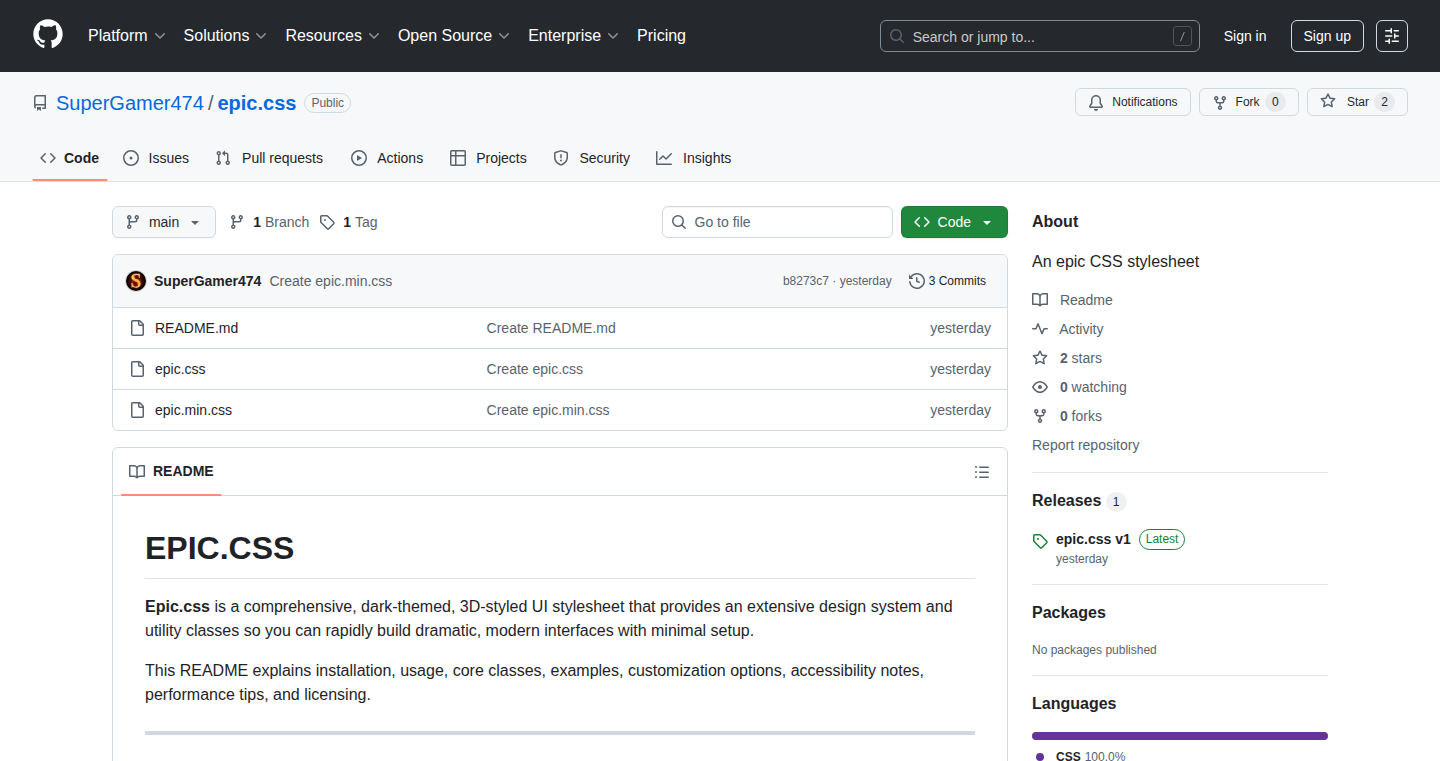Expand the Resources menu

(x=332, y=35)
